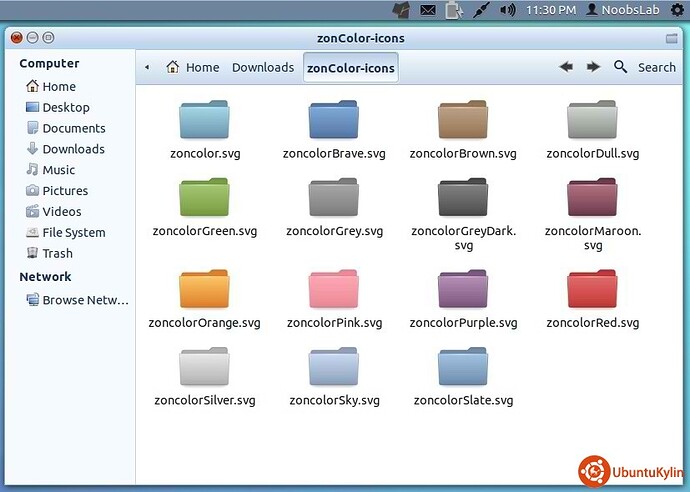Go to Home in the path bar
This screenshot has width=690, height=492.
point(192,68)
